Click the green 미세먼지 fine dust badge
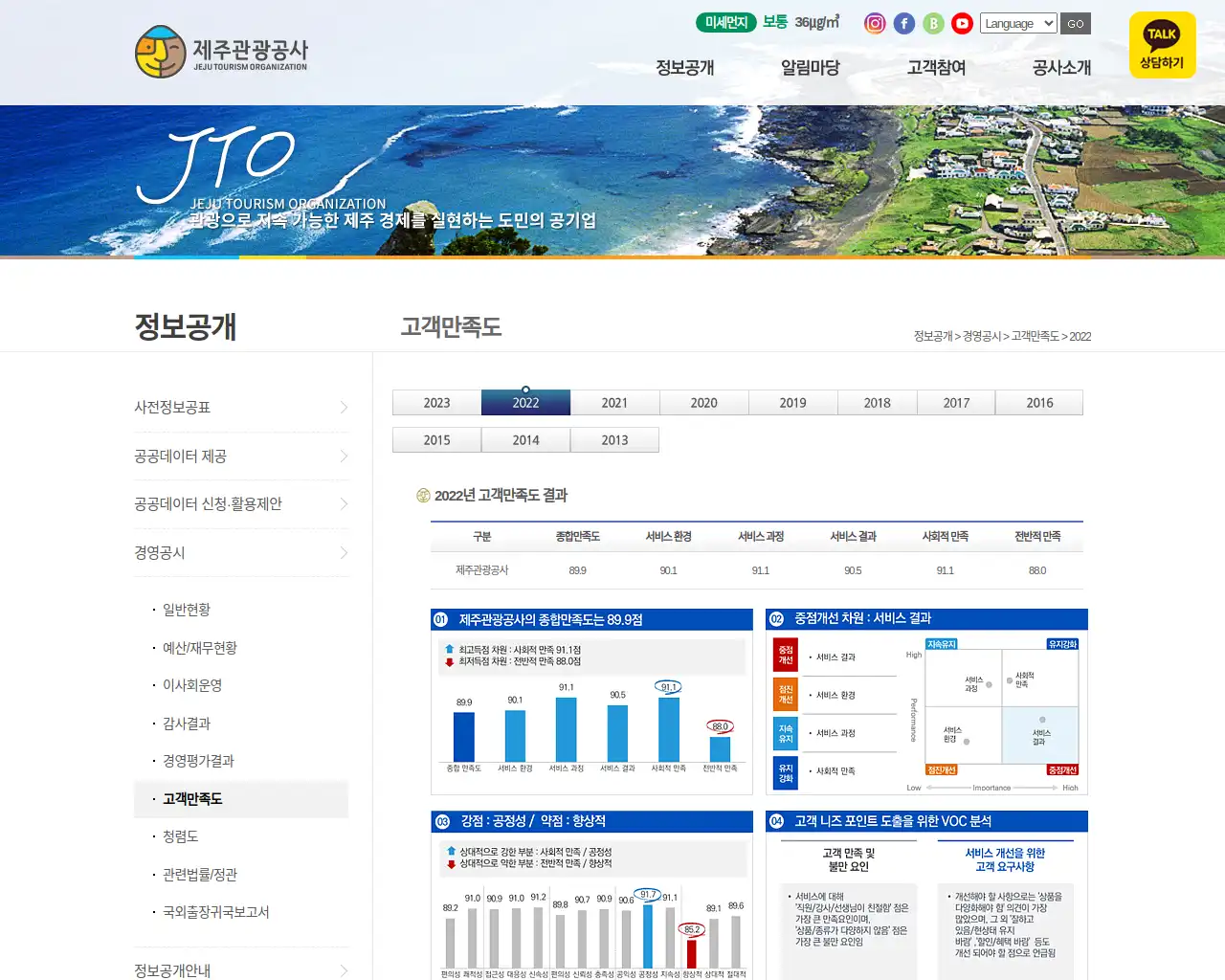Screen dimensions: 1225x980 (x=726, y=22)
